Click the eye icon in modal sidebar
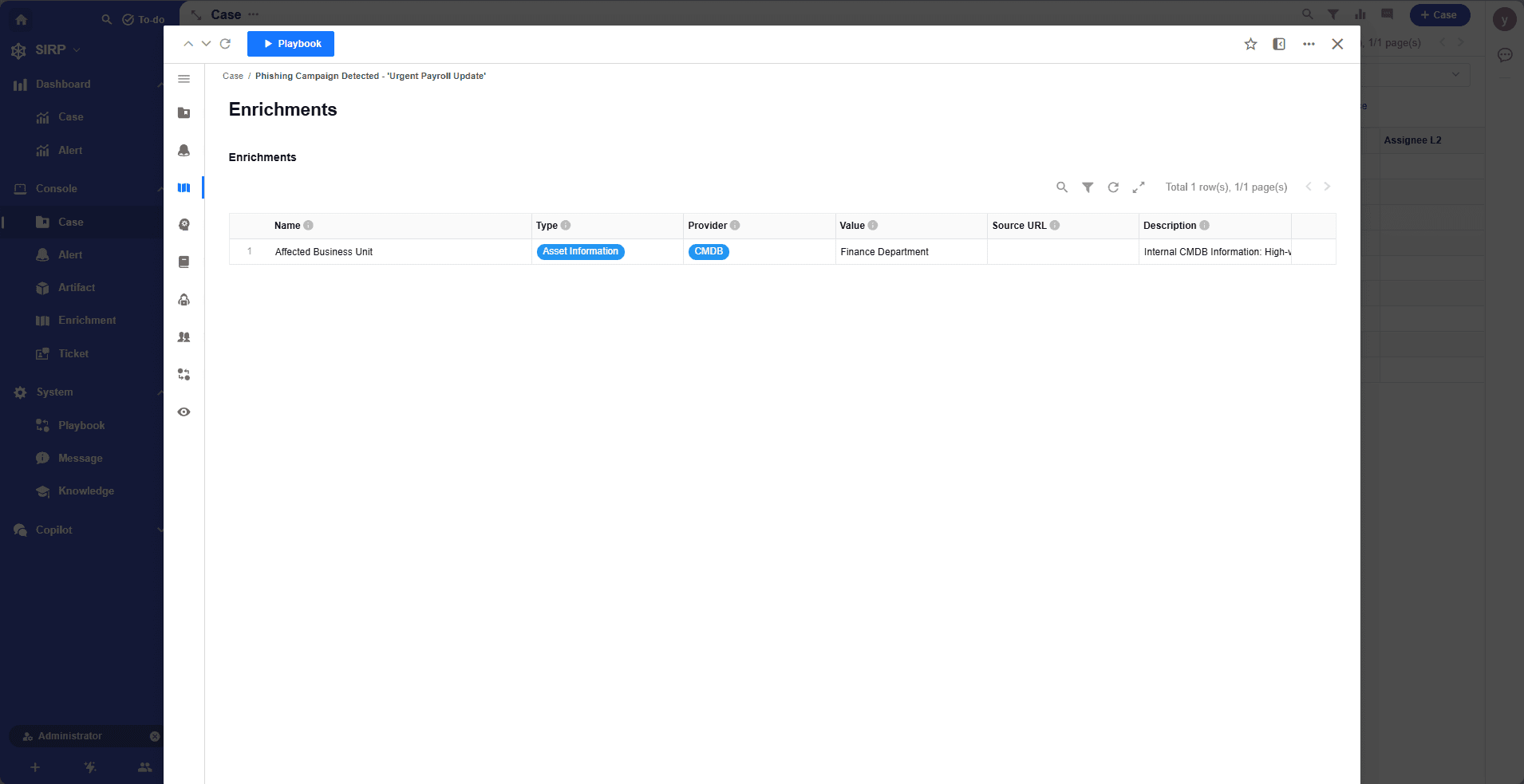This screenshot has height=784, width=1524. coord(184,412)
